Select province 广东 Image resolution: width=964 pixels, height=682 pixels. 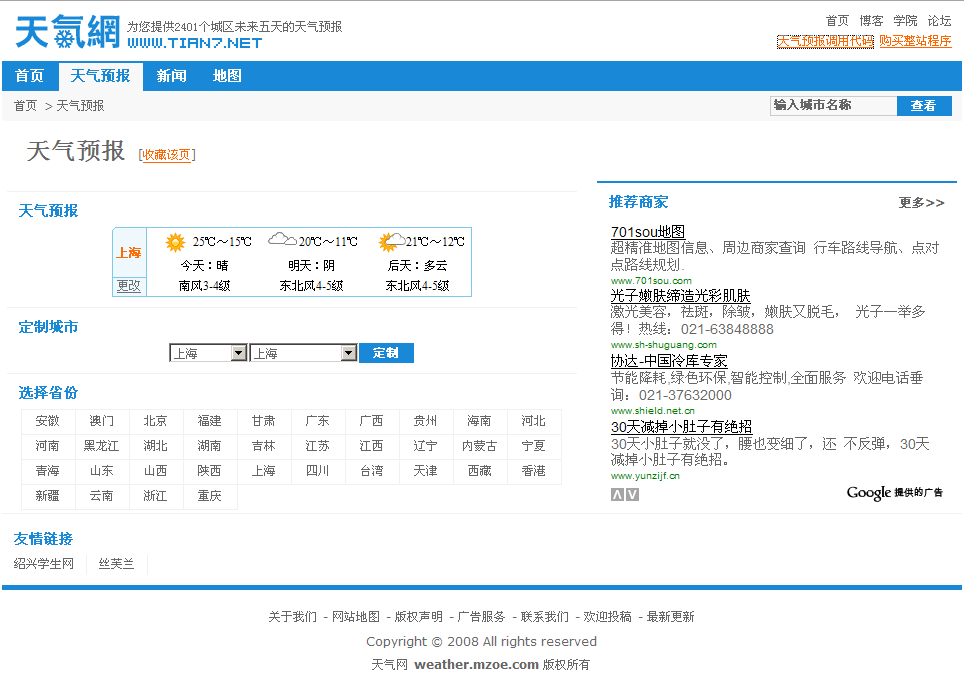tap(318, 421)
